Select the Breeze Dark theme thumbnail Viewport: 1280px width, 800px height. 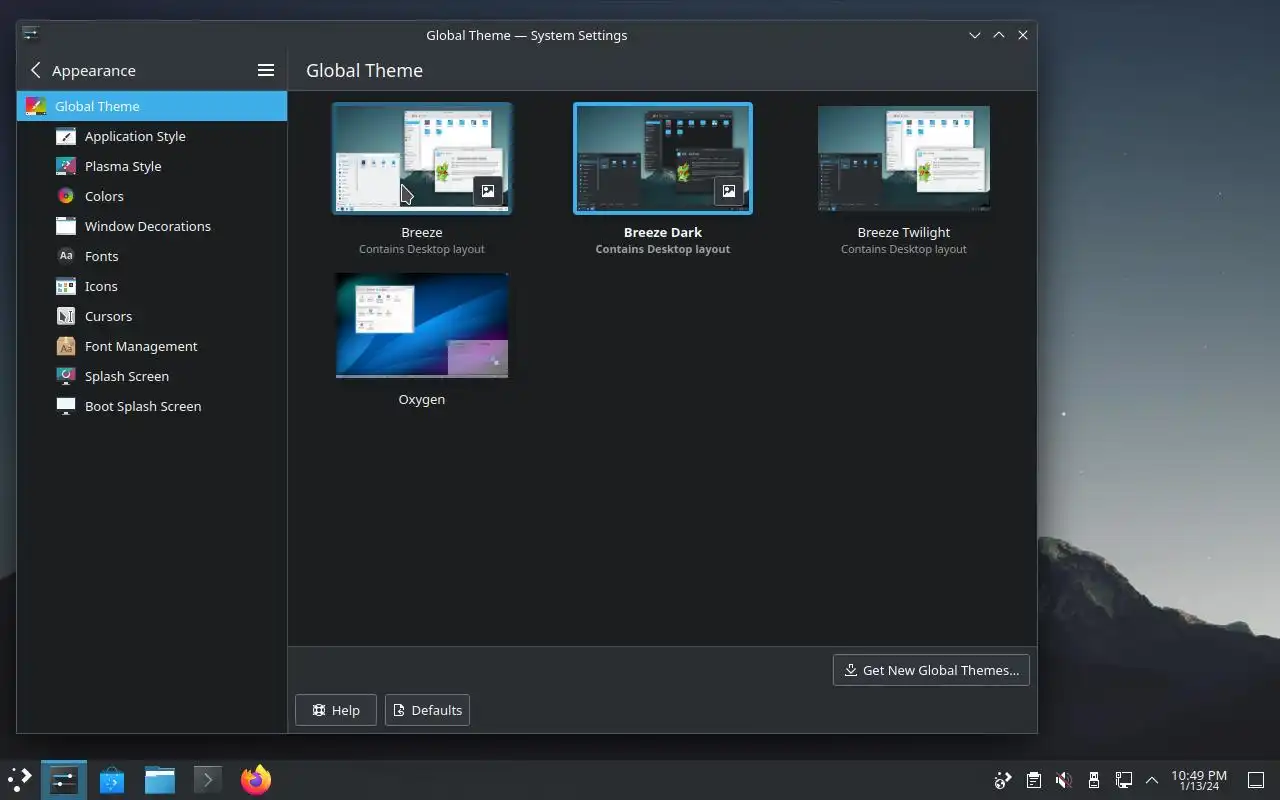tap(663, 158)
